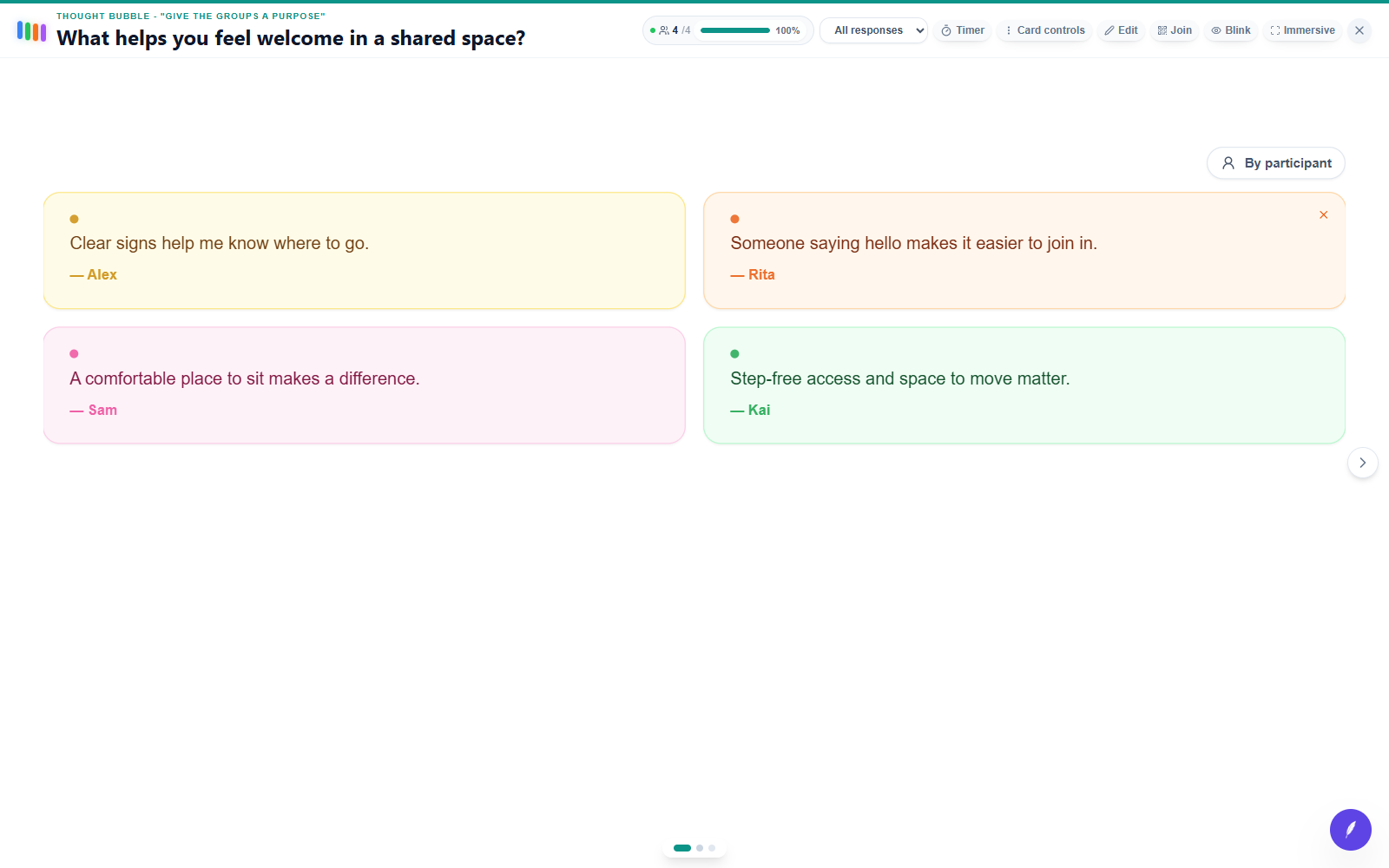
Task: Enter Immersive fullscreen mode
Action: (1302, 30)
